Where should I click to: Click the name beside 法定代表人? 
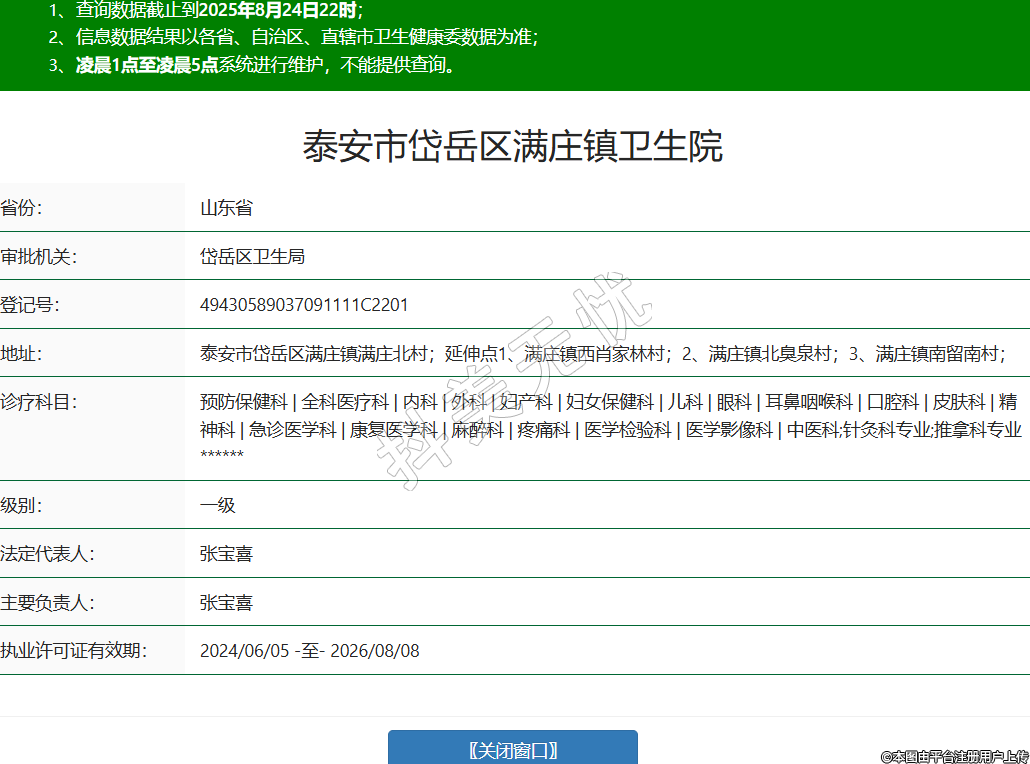(226, 553)
